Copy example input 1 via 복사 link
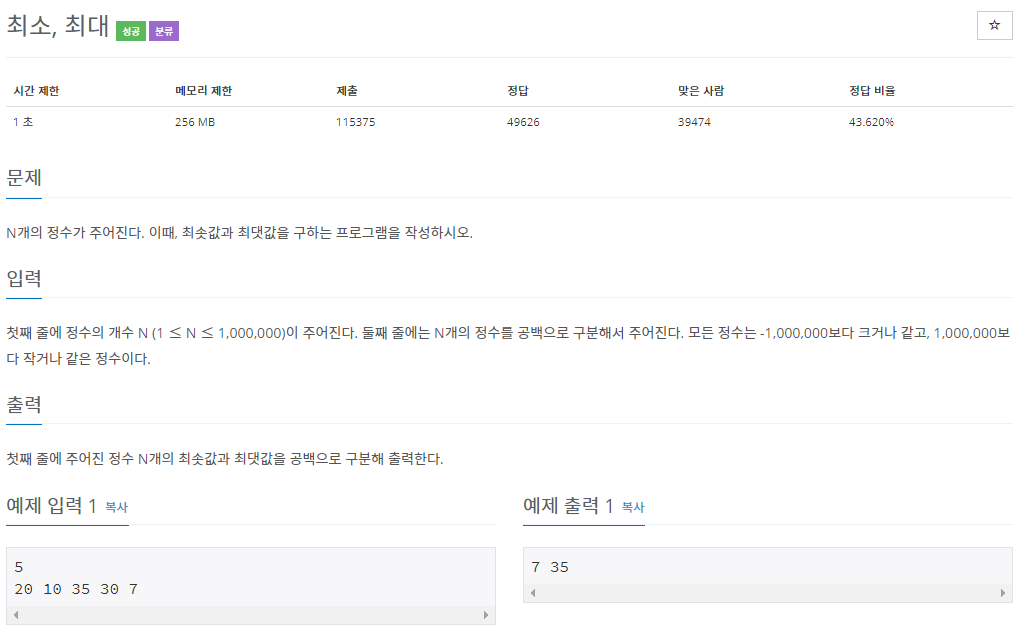The width and height of the screenshot is (1026, 636). point(116,507)
